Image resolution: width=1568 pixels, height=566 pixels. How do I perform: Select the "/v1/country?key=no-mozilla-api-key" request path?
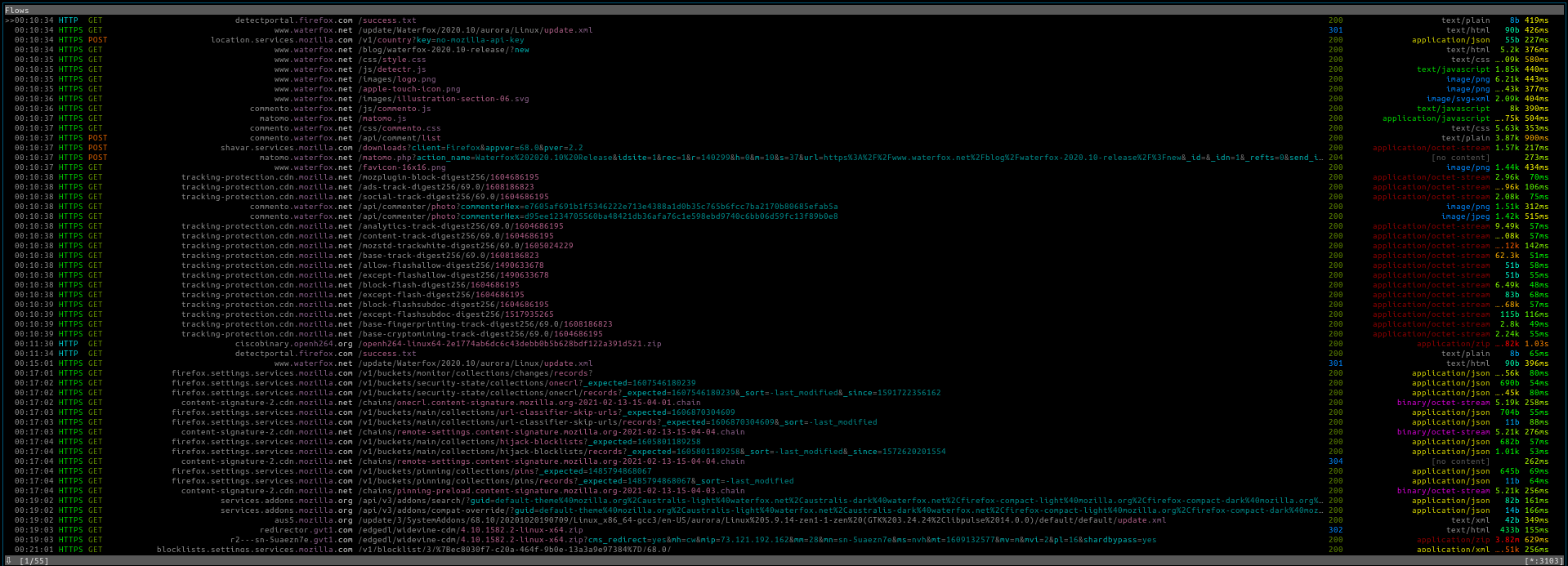441,40
